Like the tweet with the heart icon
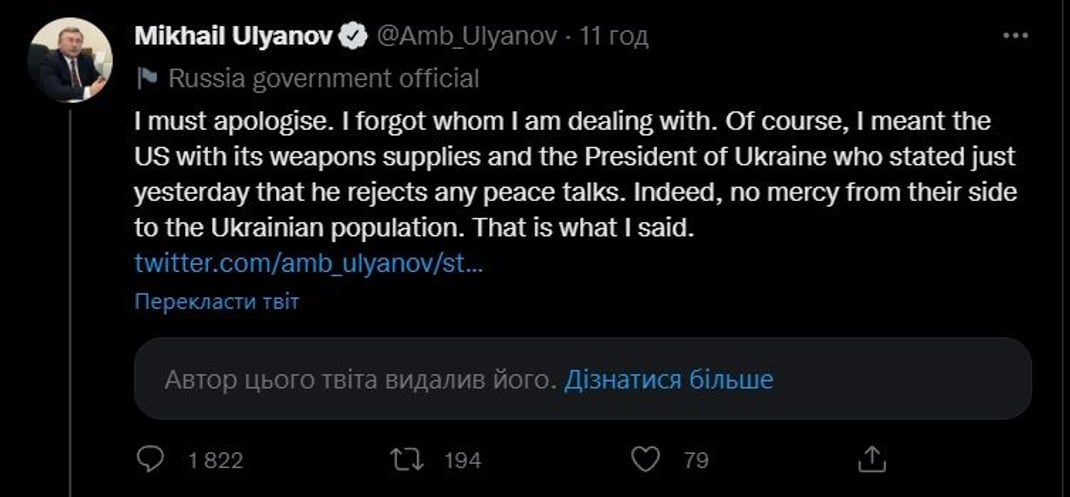 (648, 459)
